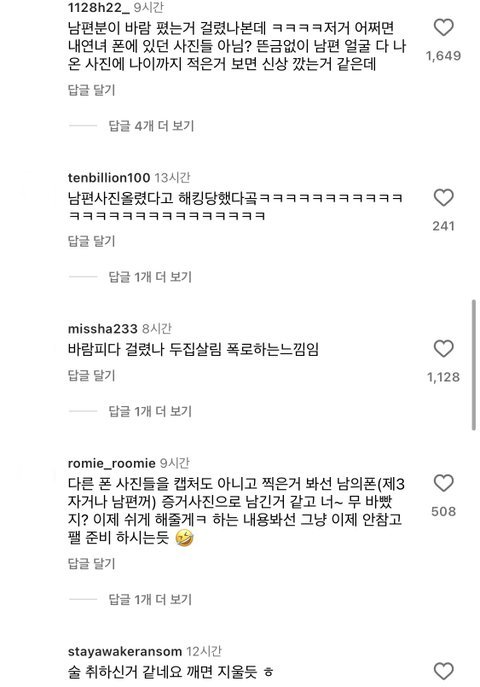Reply to 1128h22_ via 답글 달기

click(92, 90)
